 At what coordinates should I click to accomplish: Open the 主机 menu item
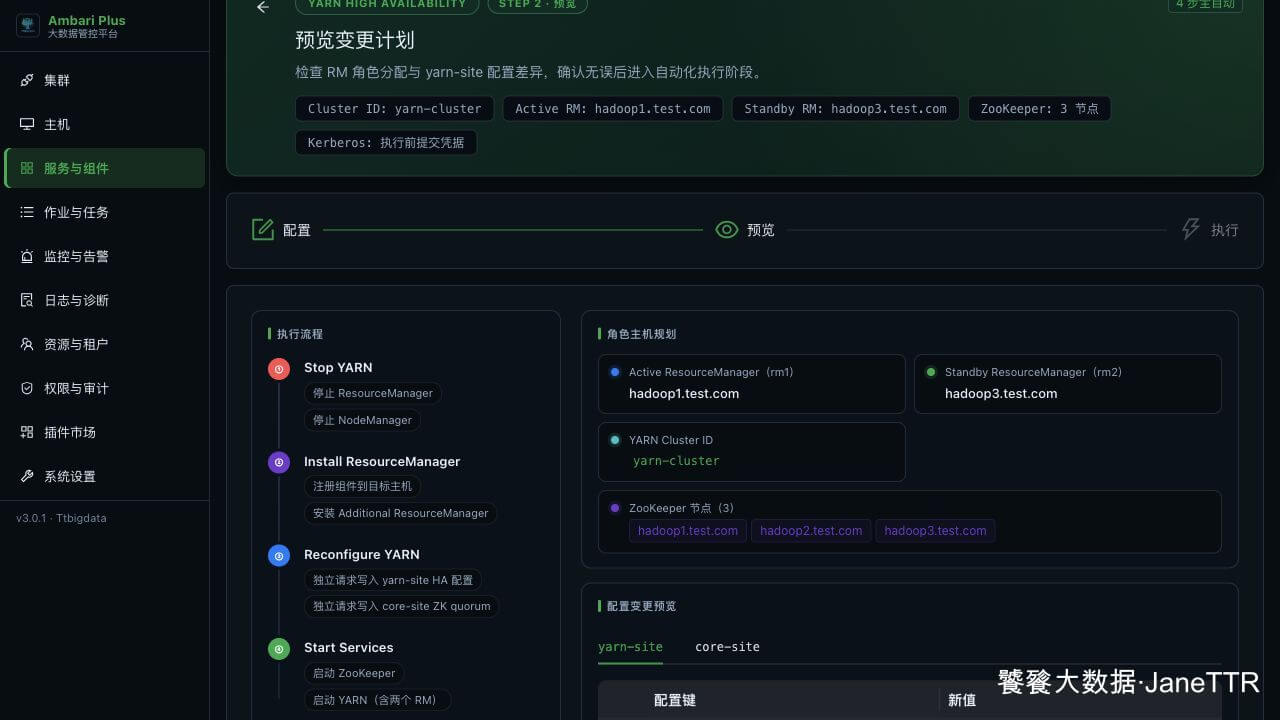click(x=105, y=124)
